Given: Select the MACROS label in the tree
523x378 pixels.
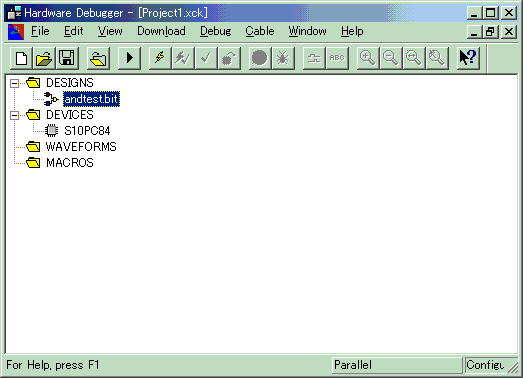Looking at the screenshot, I should [x=70, y=163].
